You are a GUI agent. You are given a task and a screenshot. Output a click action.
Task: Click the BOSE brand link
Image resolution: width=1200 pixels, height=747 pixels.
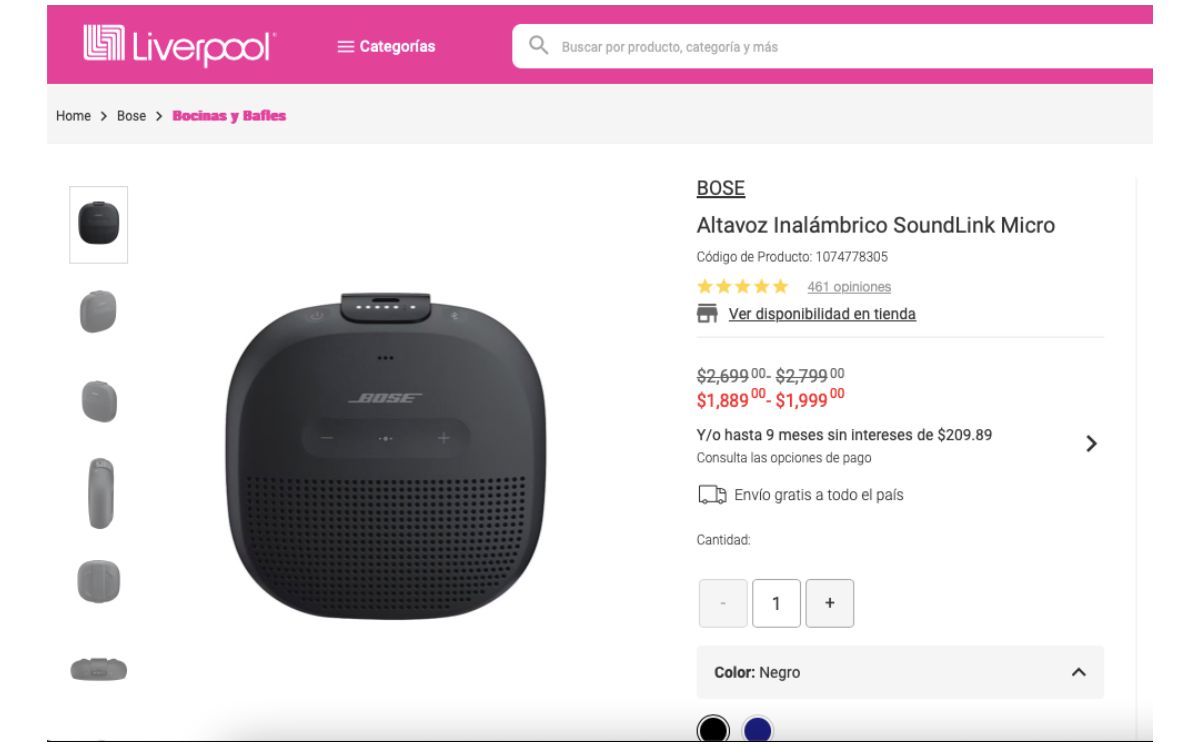[721, 188]
